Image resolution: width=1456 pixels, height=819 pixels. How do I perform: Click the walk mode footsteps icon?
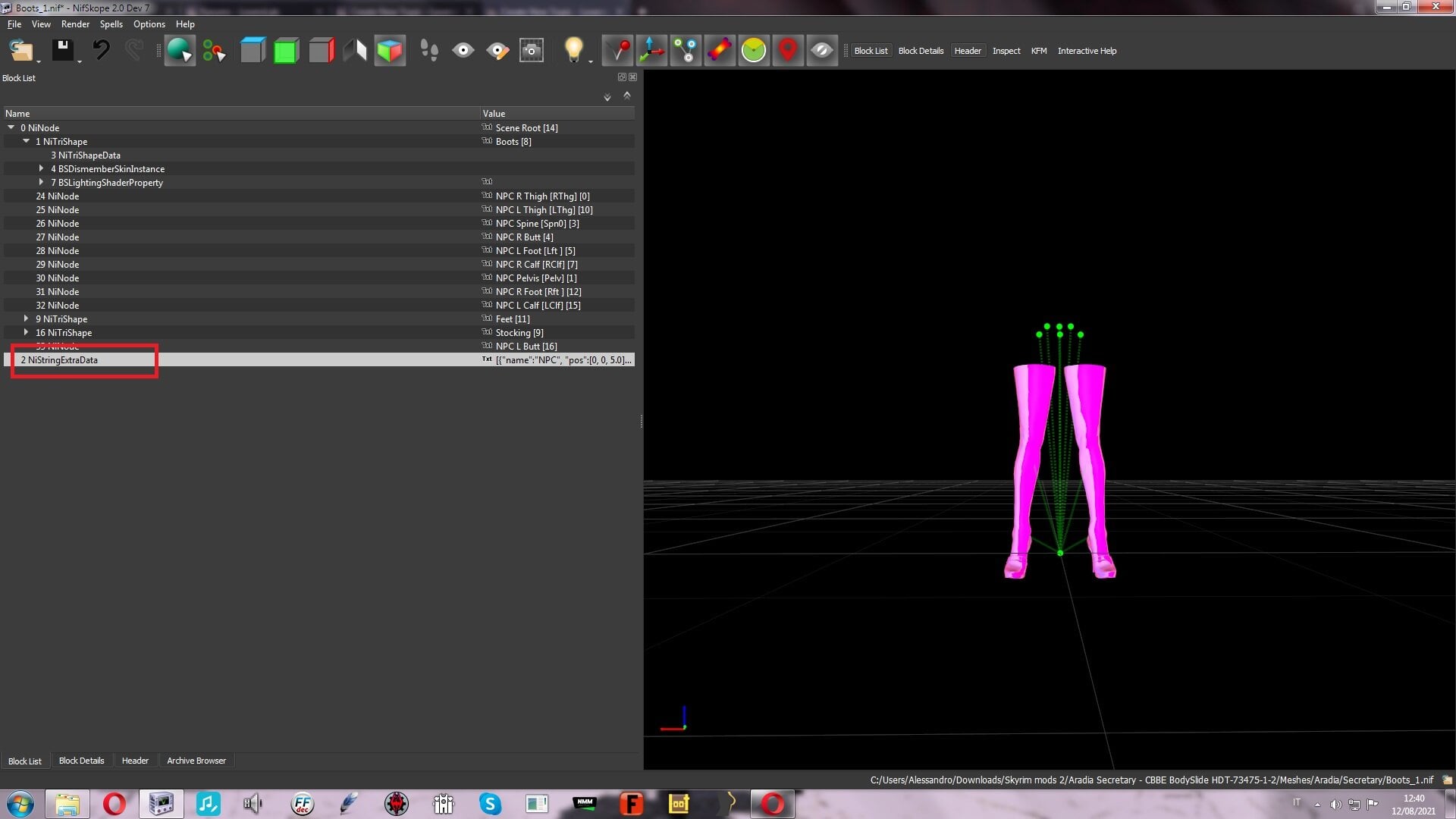[429, 51]
